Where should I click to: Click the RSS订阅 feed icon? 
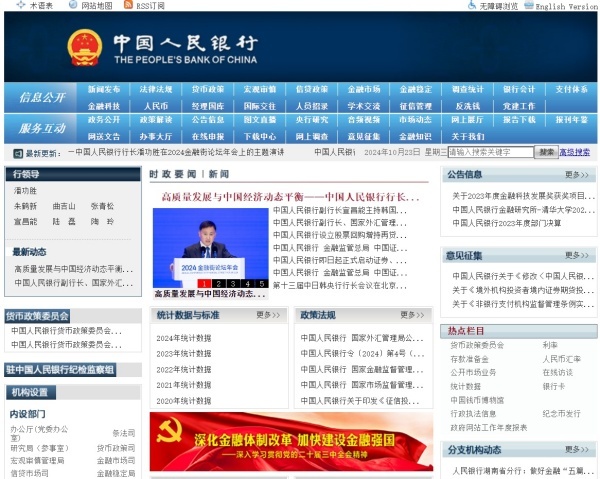pyautogui.click(x=129, y=5)
